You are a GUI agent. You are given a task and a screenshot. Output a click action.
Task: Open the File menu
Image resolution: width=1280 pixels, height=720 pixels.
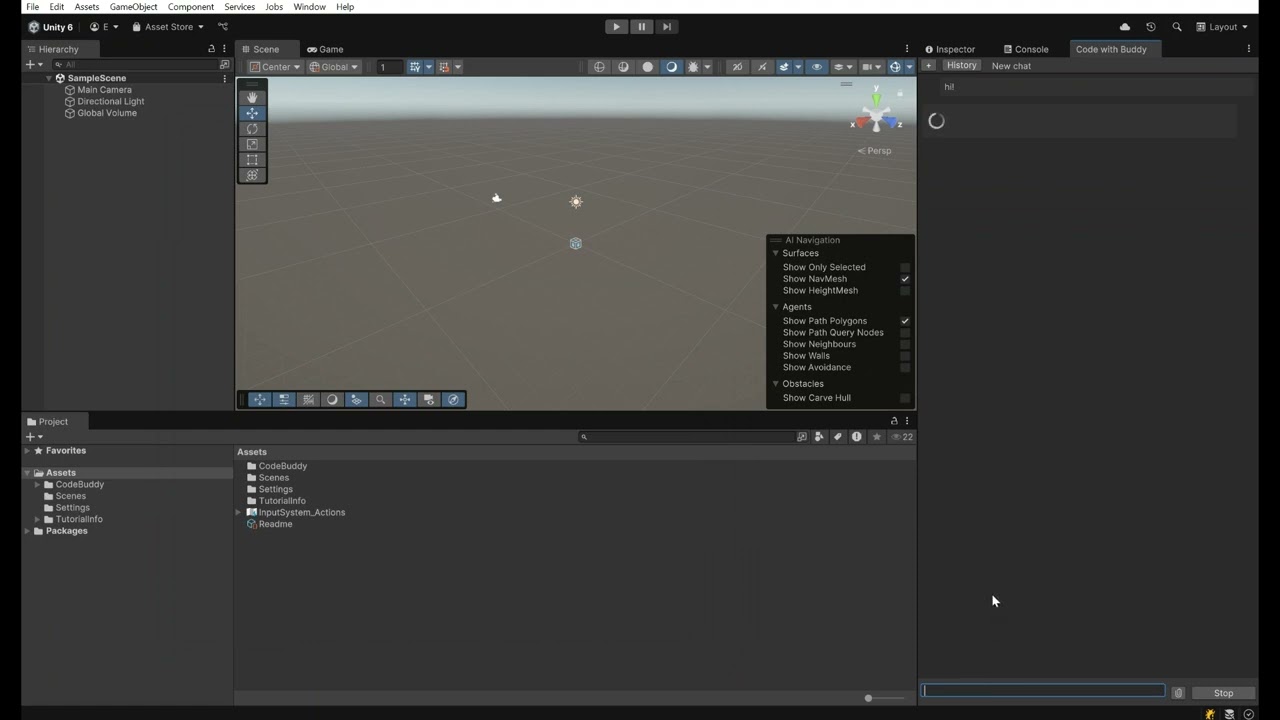32,7
